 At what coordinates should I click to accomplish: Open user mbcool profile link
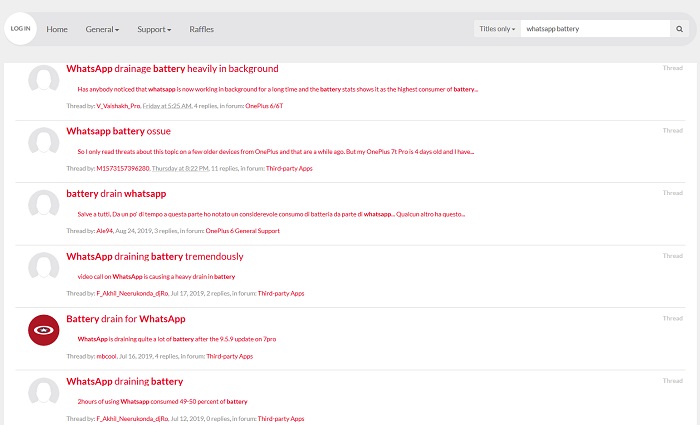click(106, 357)
